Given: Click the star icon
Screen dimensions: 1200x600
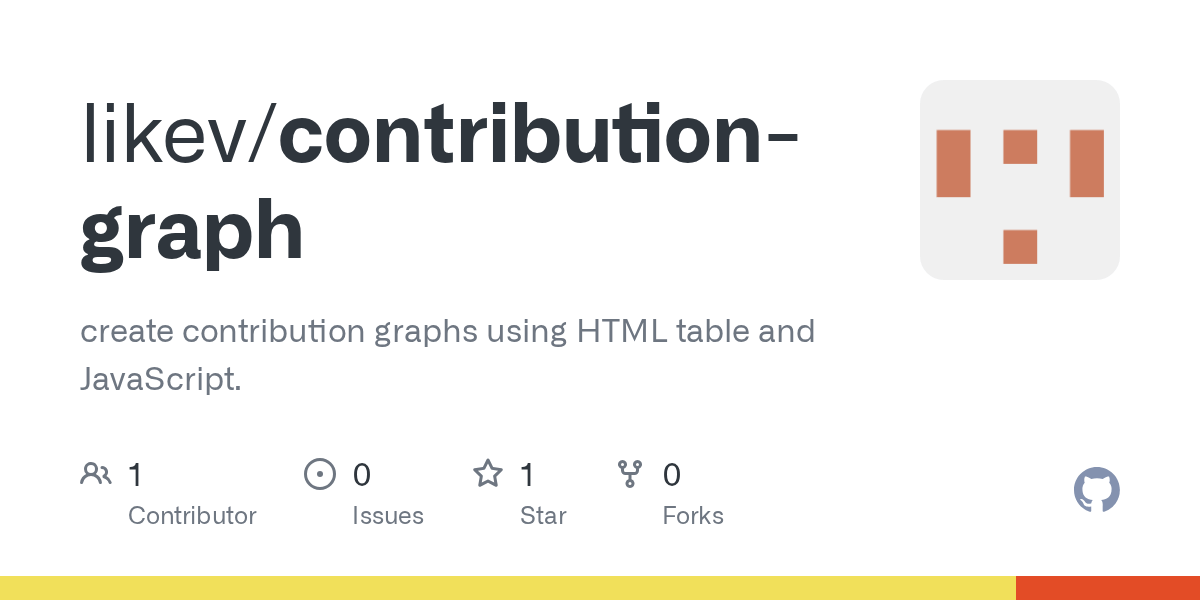Looking at the screenshot, I should coord(488,474).
